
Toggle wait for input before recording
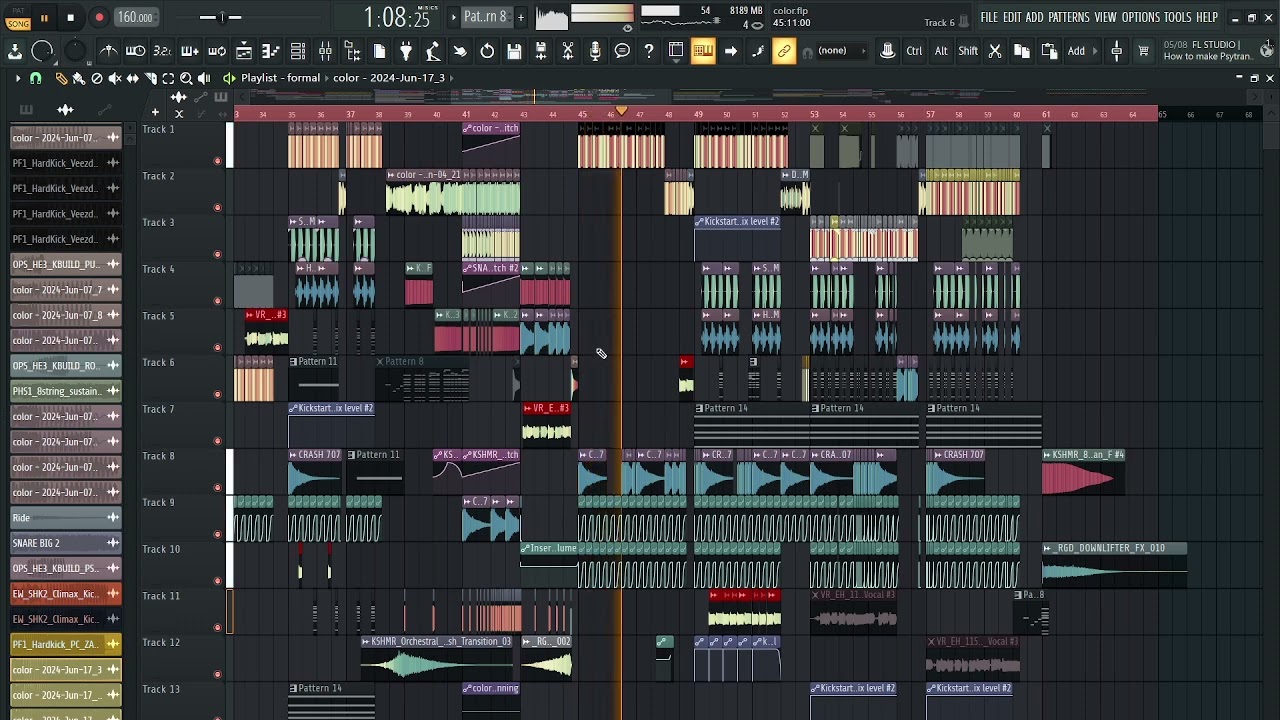136,51
